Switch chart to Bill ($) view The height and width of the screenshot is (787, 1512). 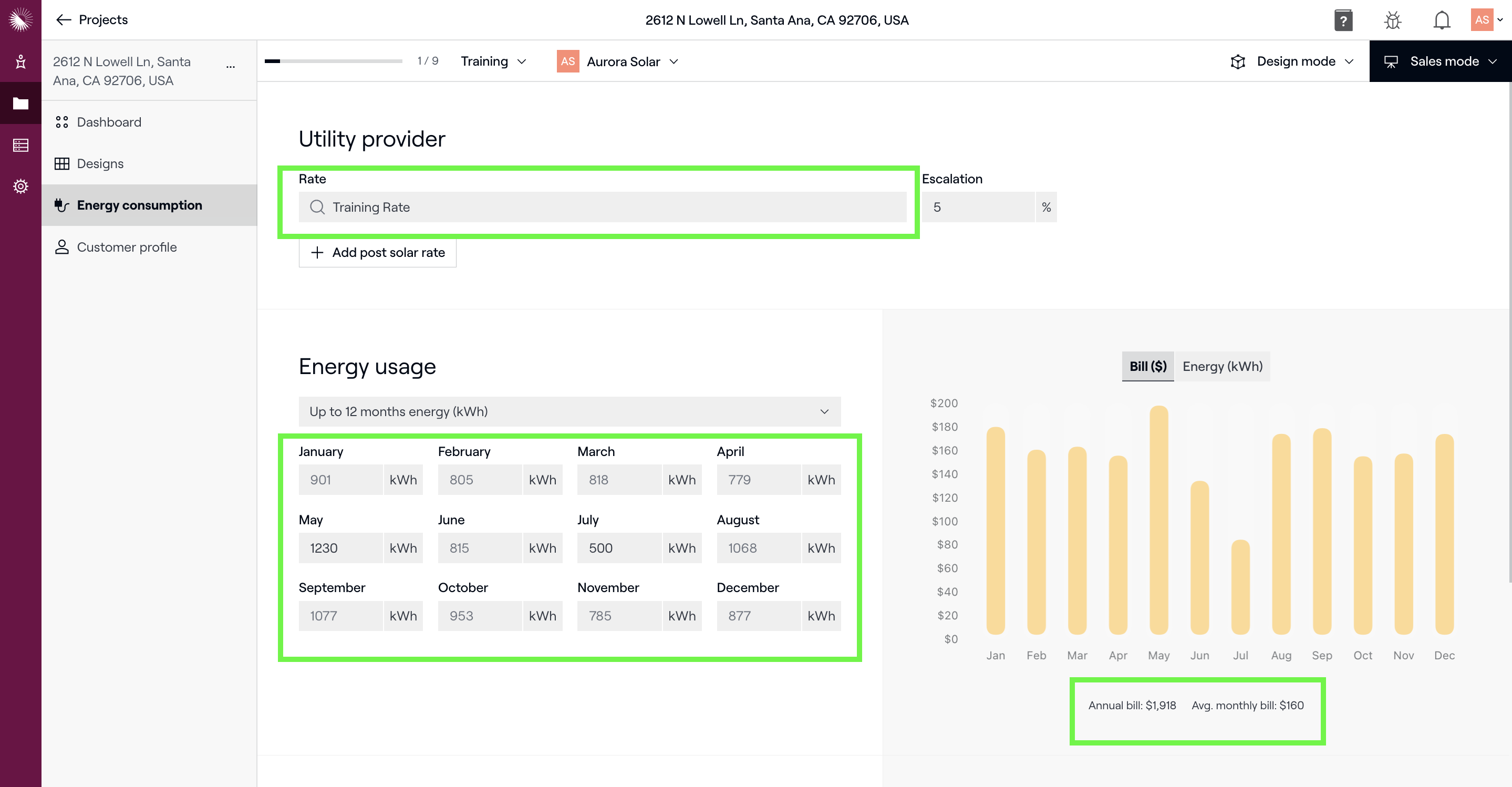tap(1147, 366)
